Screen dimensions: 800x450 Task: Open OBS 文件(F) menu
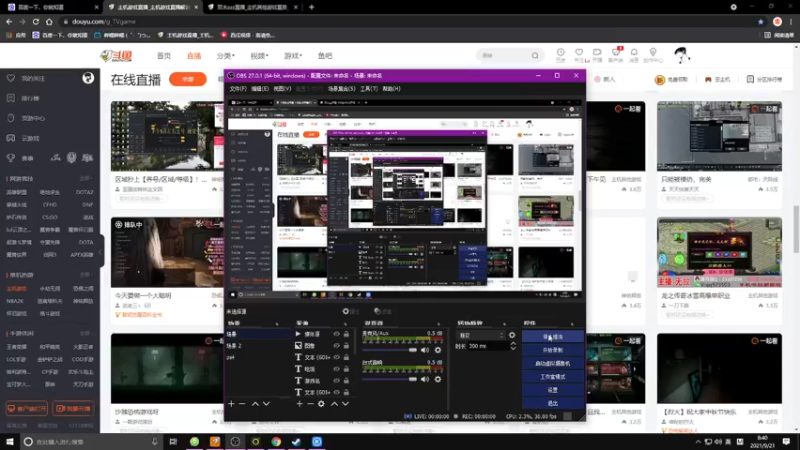238,89
